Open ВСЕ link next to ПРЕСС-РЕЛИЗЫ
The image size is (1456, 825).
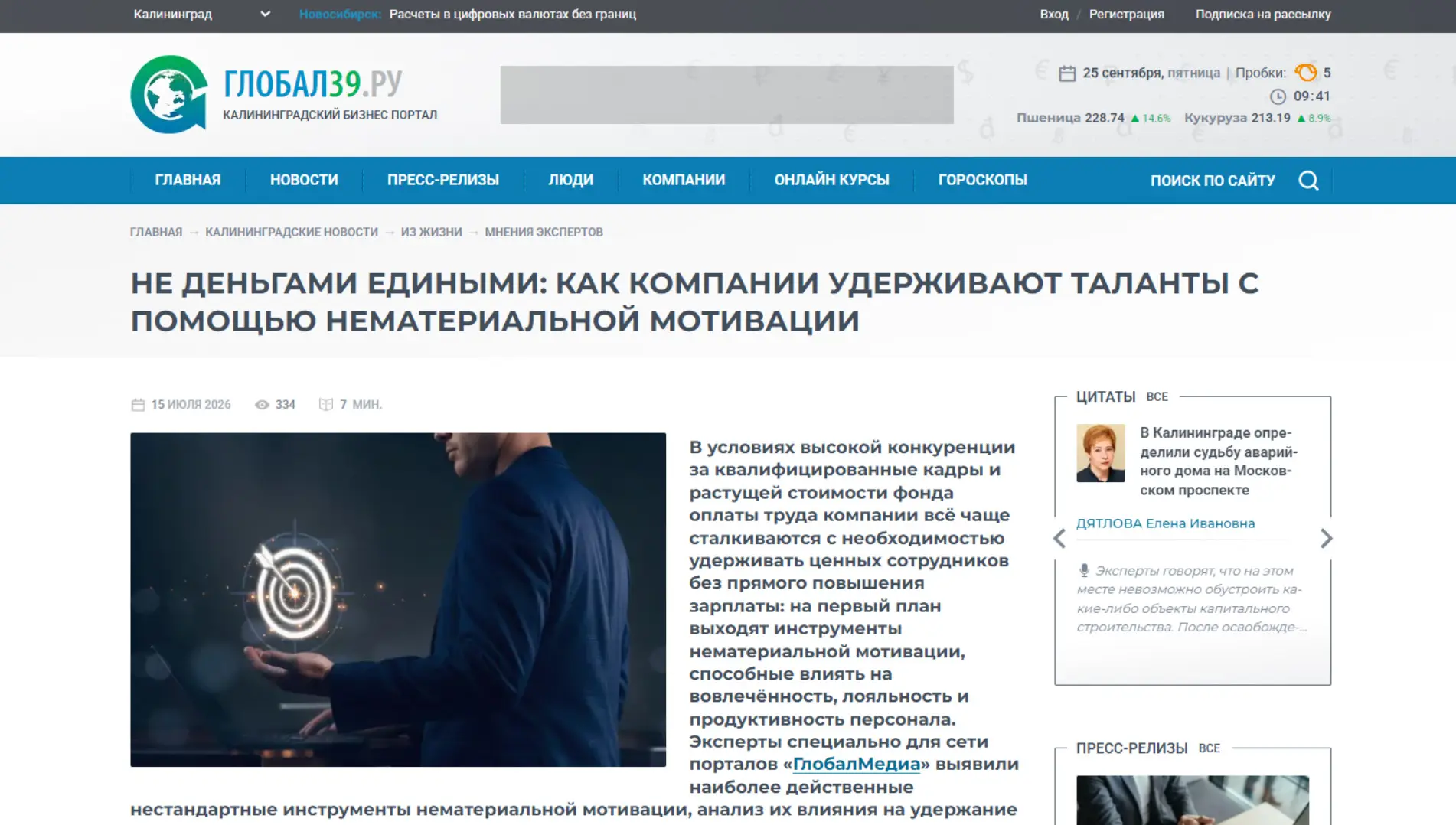[x=1209, y=748]
